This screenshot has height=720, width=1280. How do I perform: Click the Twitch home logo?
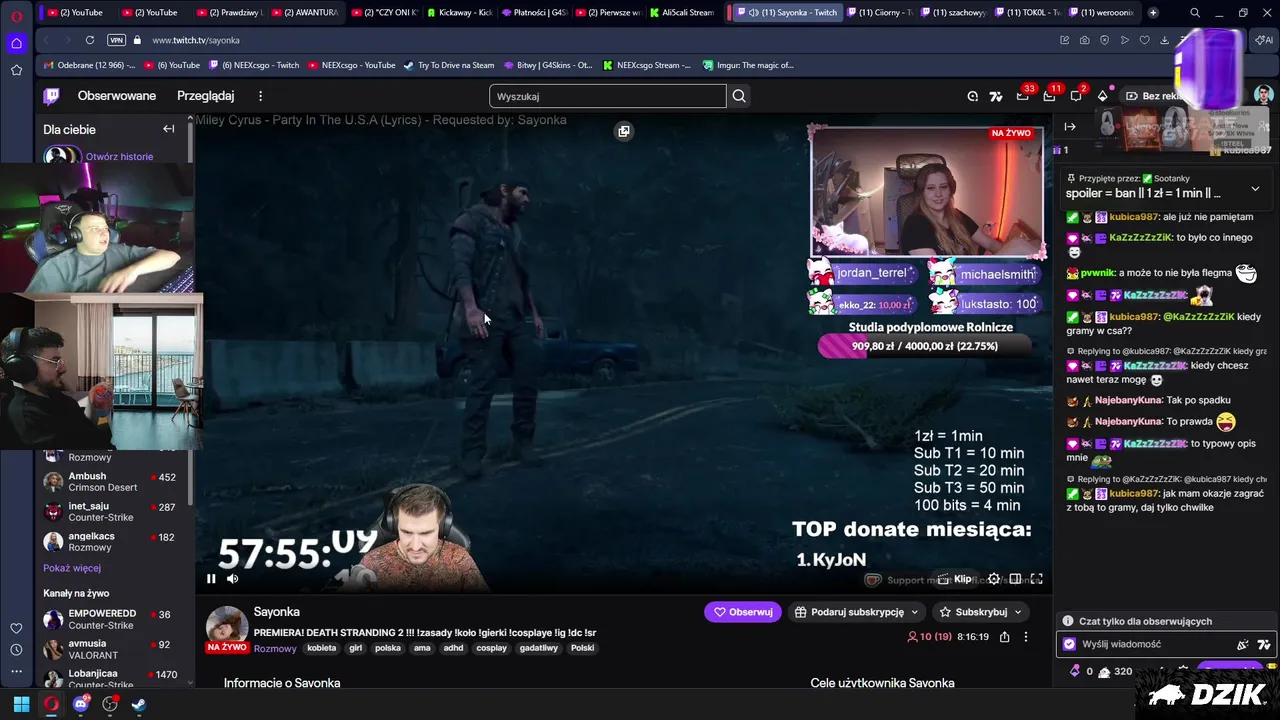click(51, 96)
